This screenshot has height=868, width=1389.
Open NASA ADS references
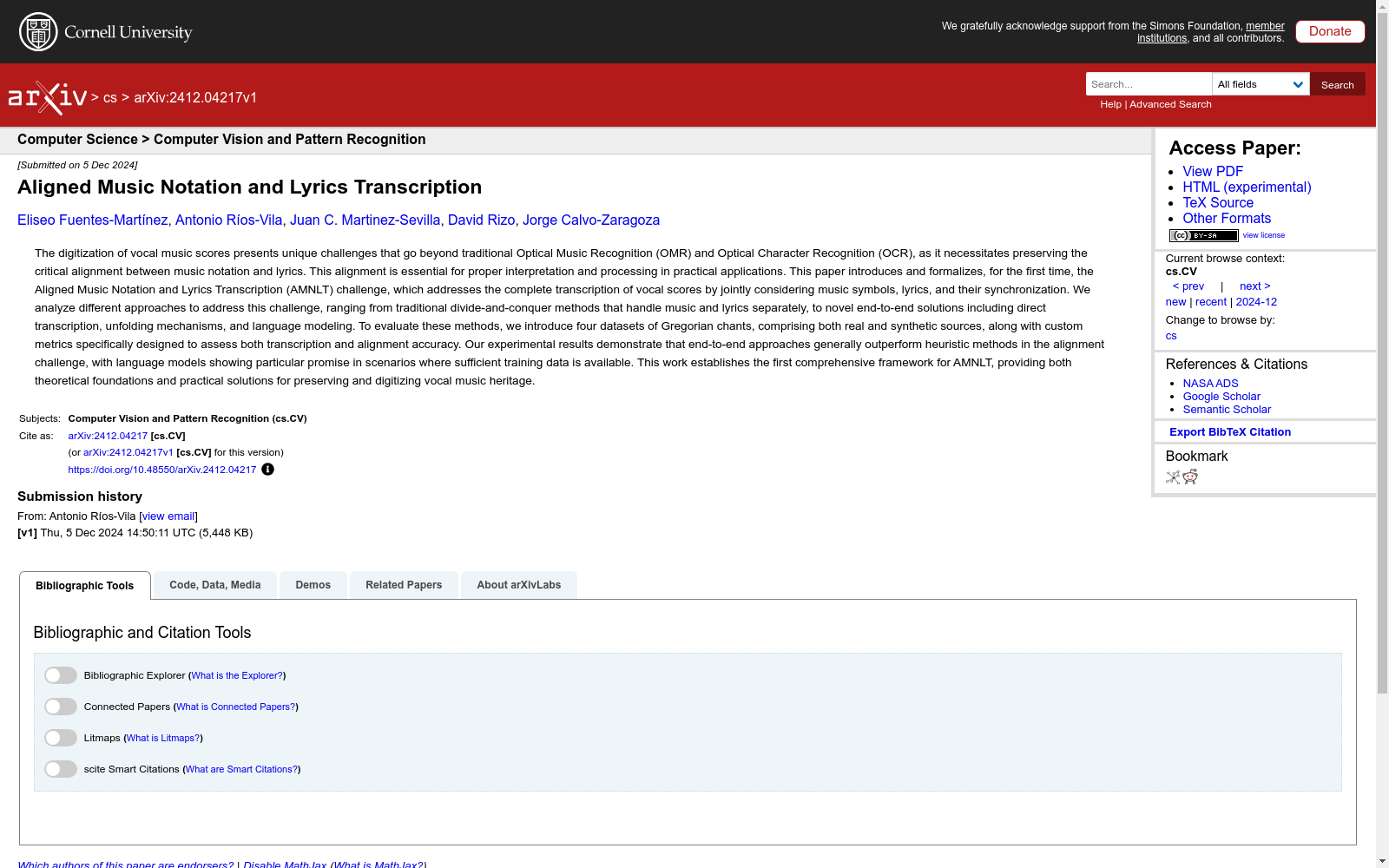coord(1210,384)
